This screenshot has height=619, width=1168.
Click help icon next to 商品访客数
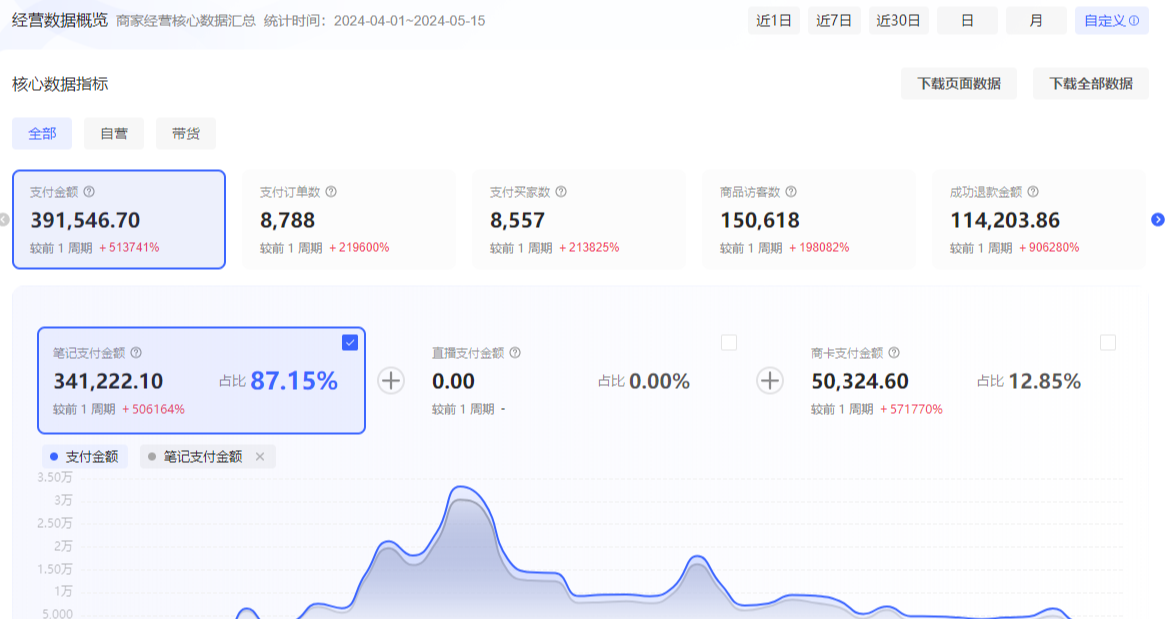[x=791, y=192]
